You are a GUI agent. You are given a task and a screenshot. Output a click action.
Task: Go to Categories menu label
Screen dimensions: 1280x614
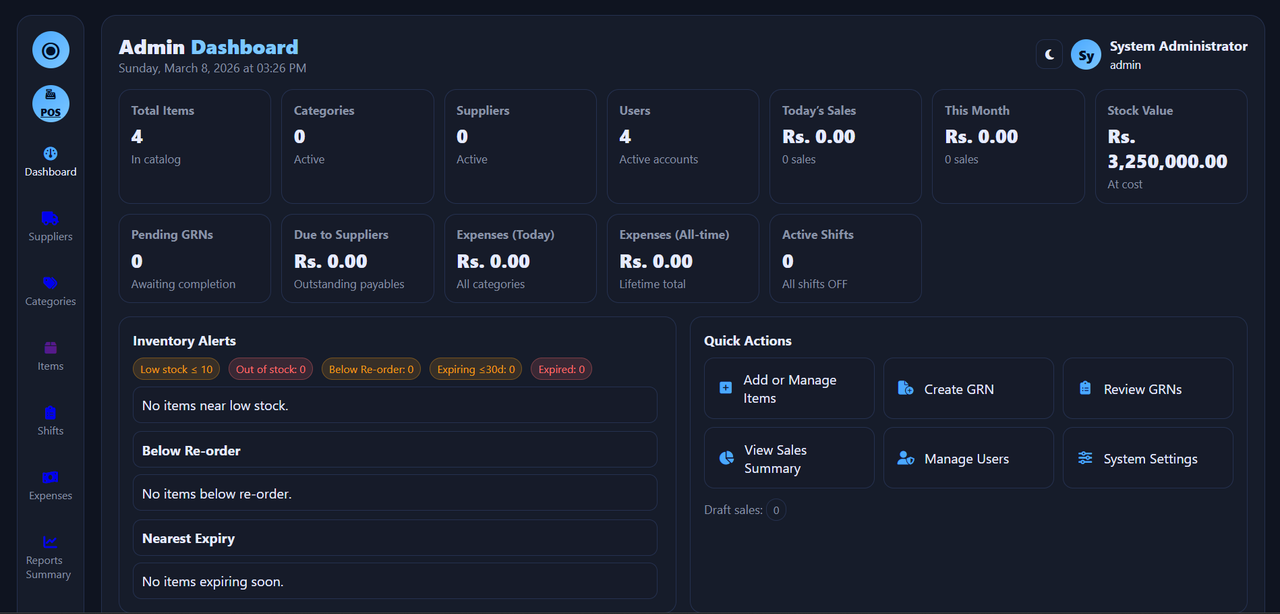click(51, 301)
